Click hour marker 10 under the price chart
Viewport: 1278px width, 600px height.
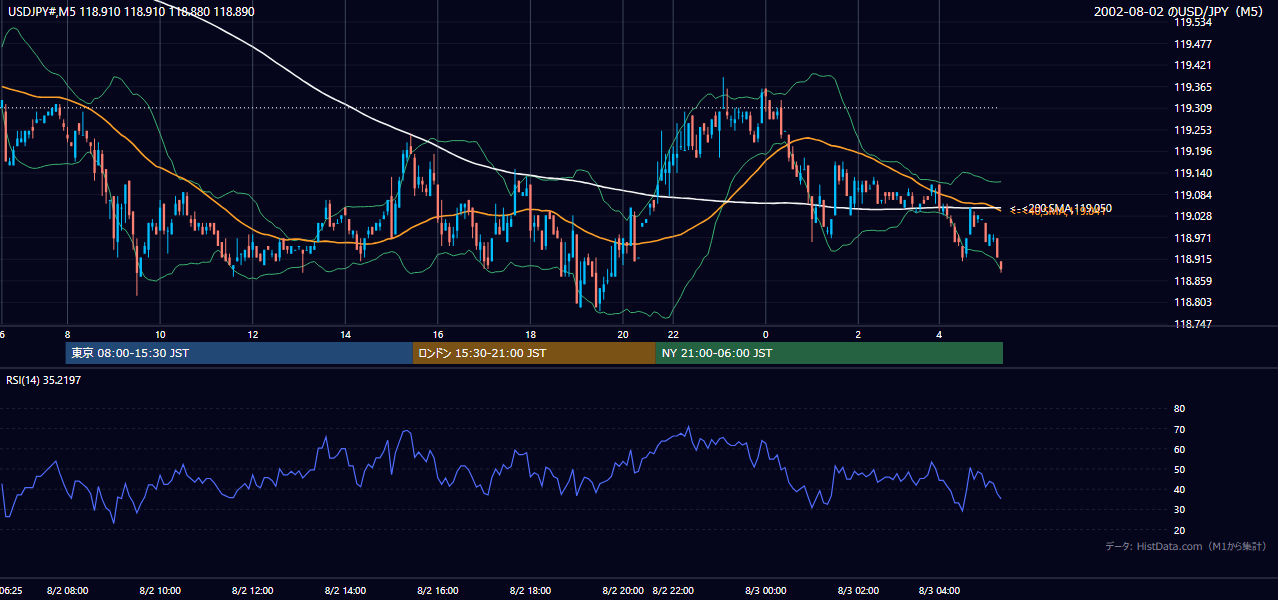click(x=160, y=334)
